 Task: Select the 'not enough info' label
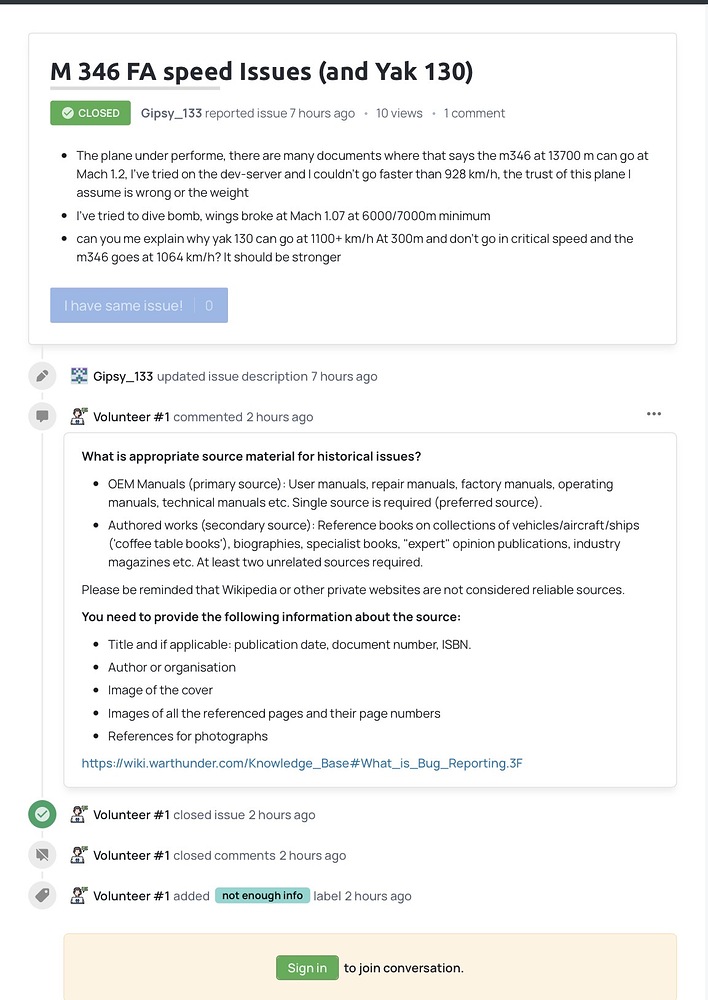click(262, 895)
